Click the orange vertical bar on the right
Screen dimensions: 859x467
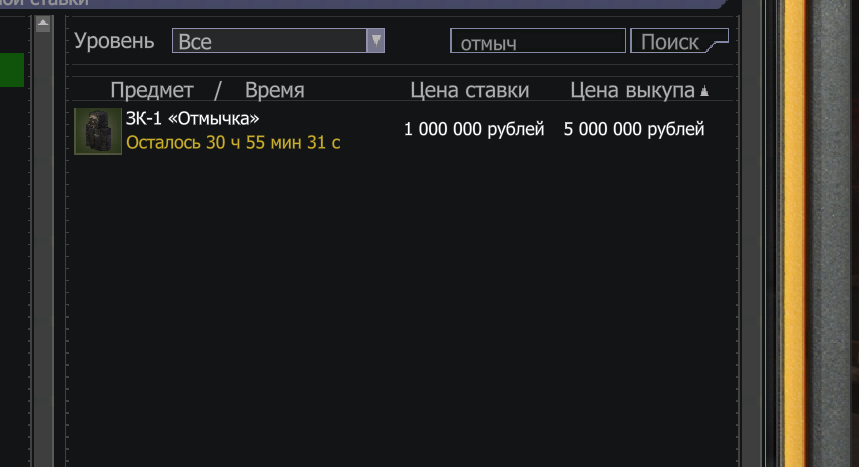794,234
